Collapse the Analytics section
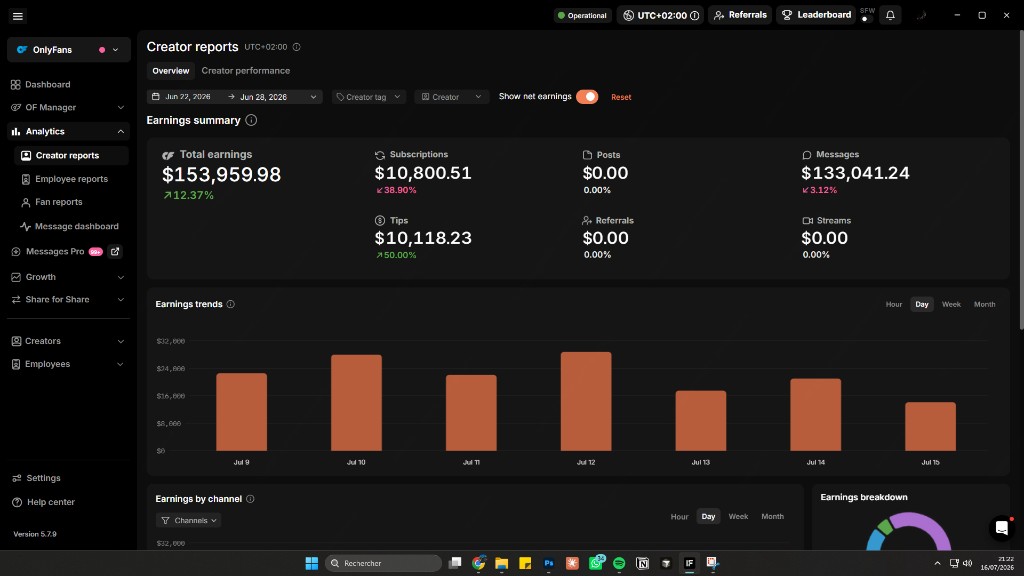This screenshot has height=576, width=1024. [69, 131]
